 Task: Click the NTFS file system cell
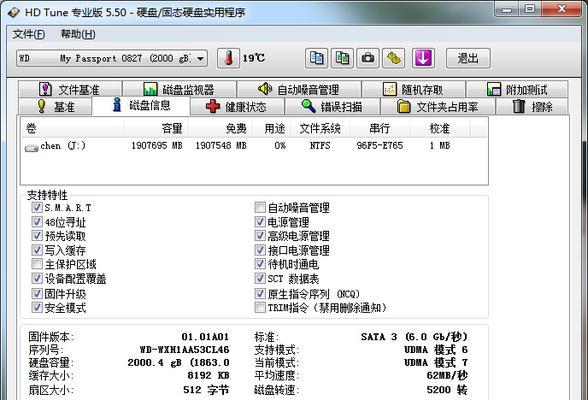coord(320,145)
